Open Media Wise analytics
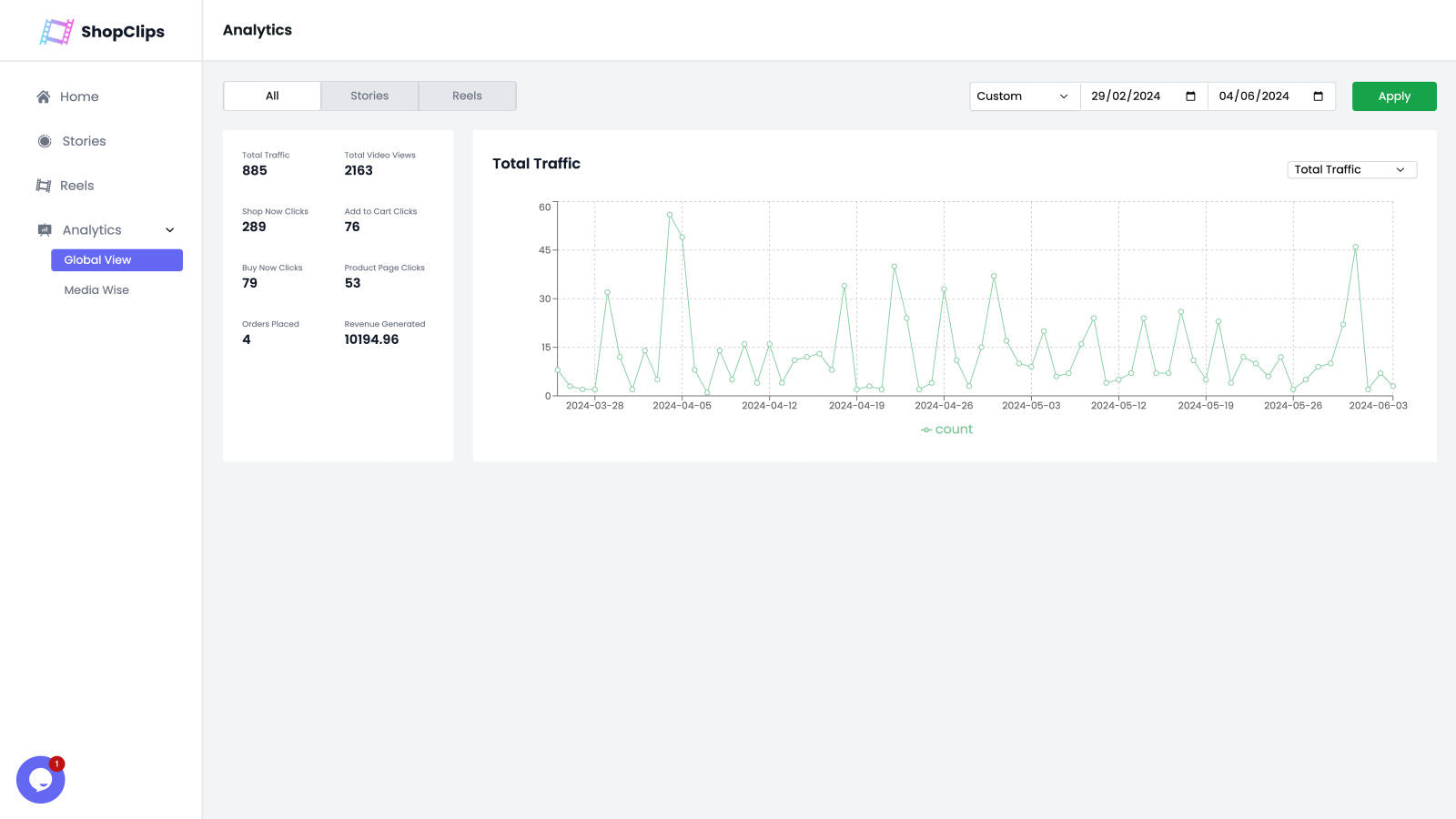This screenshot has height=819, width=1456. [96, 289]
